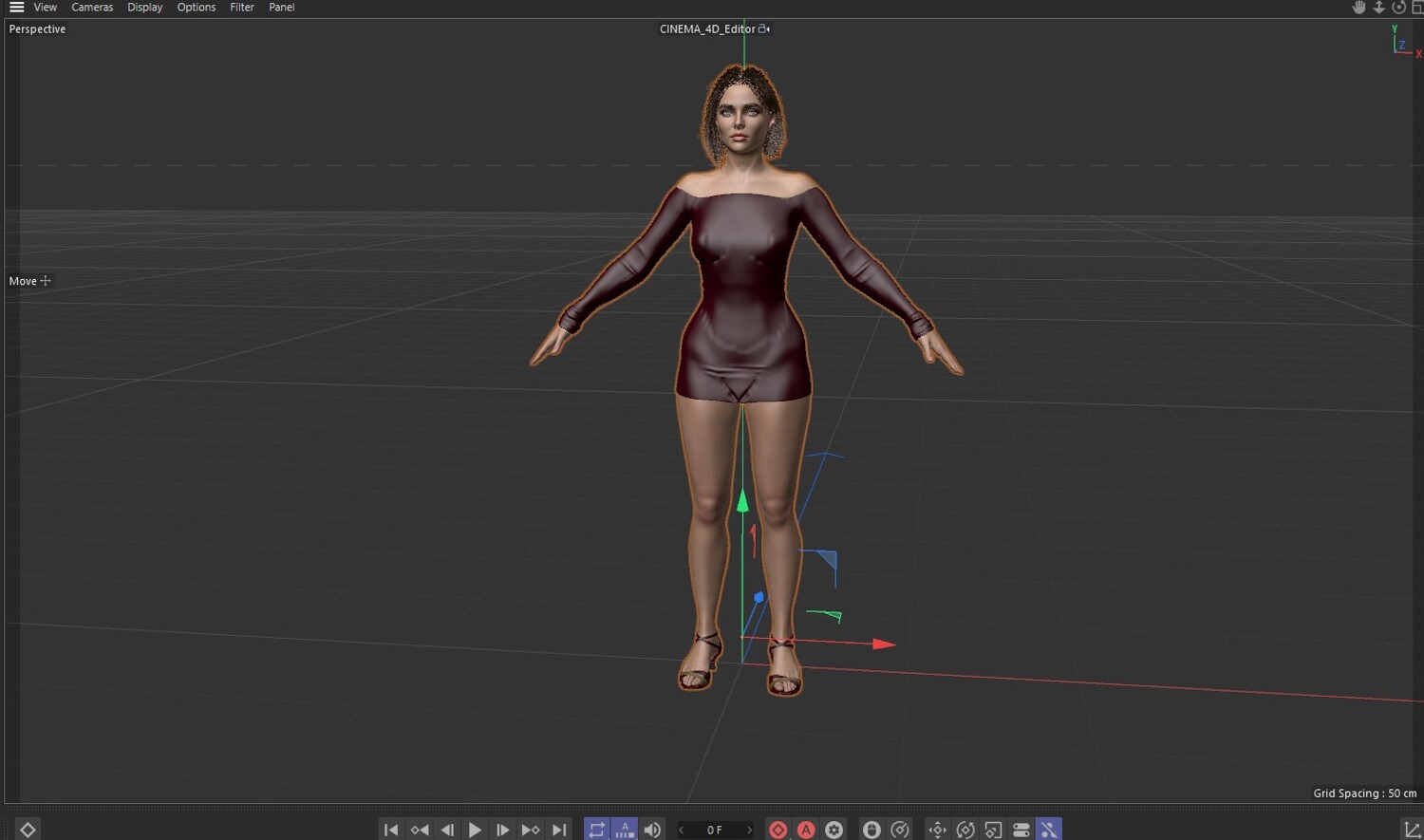This screenshot has width=1424, height=840.
Task: Click the keyframe diamond icon at bottom left
Action: tap(28, 830)
